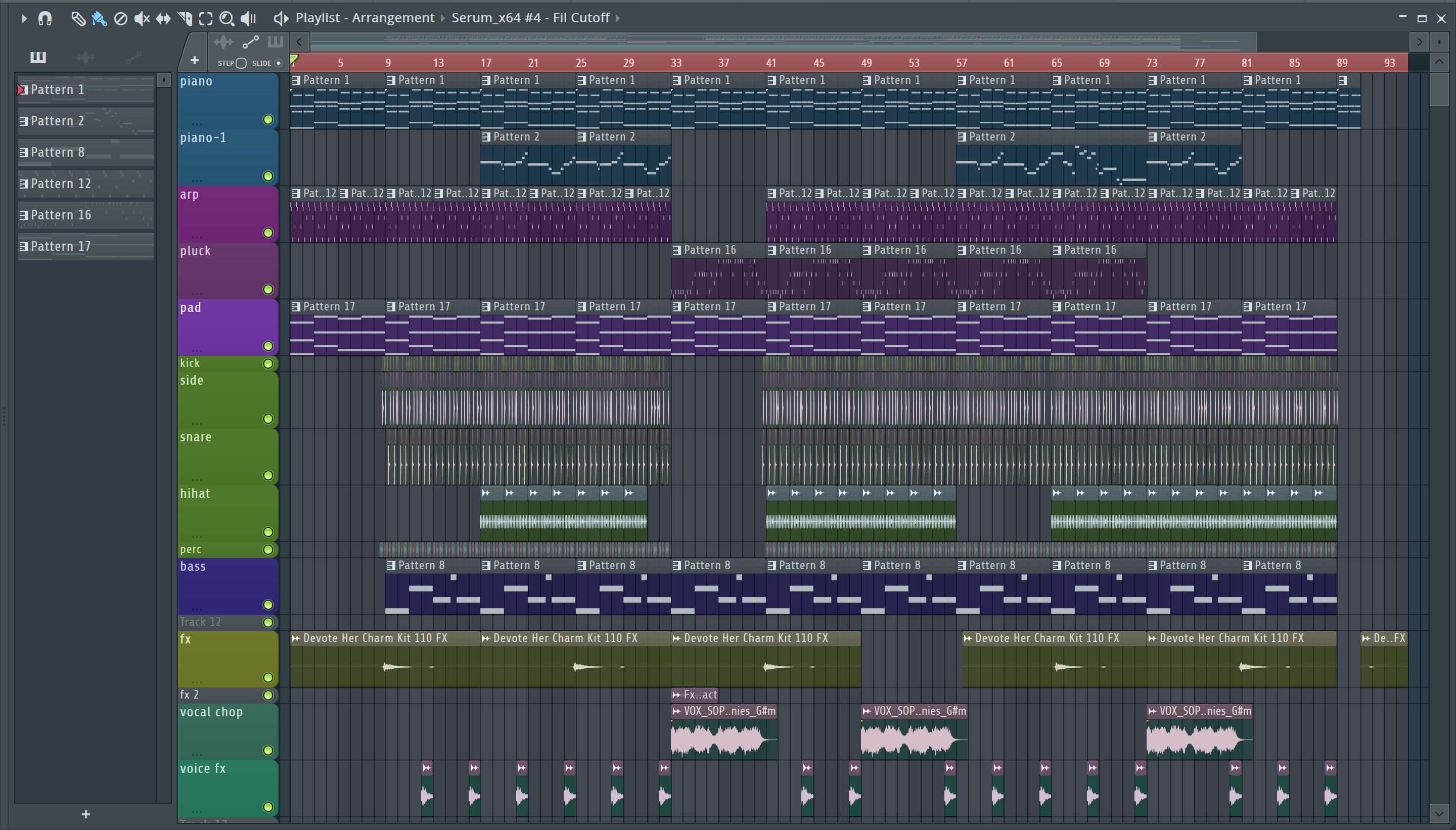
Task: Toggle the SLIDE mode radio button
Action: coord(279,63)
